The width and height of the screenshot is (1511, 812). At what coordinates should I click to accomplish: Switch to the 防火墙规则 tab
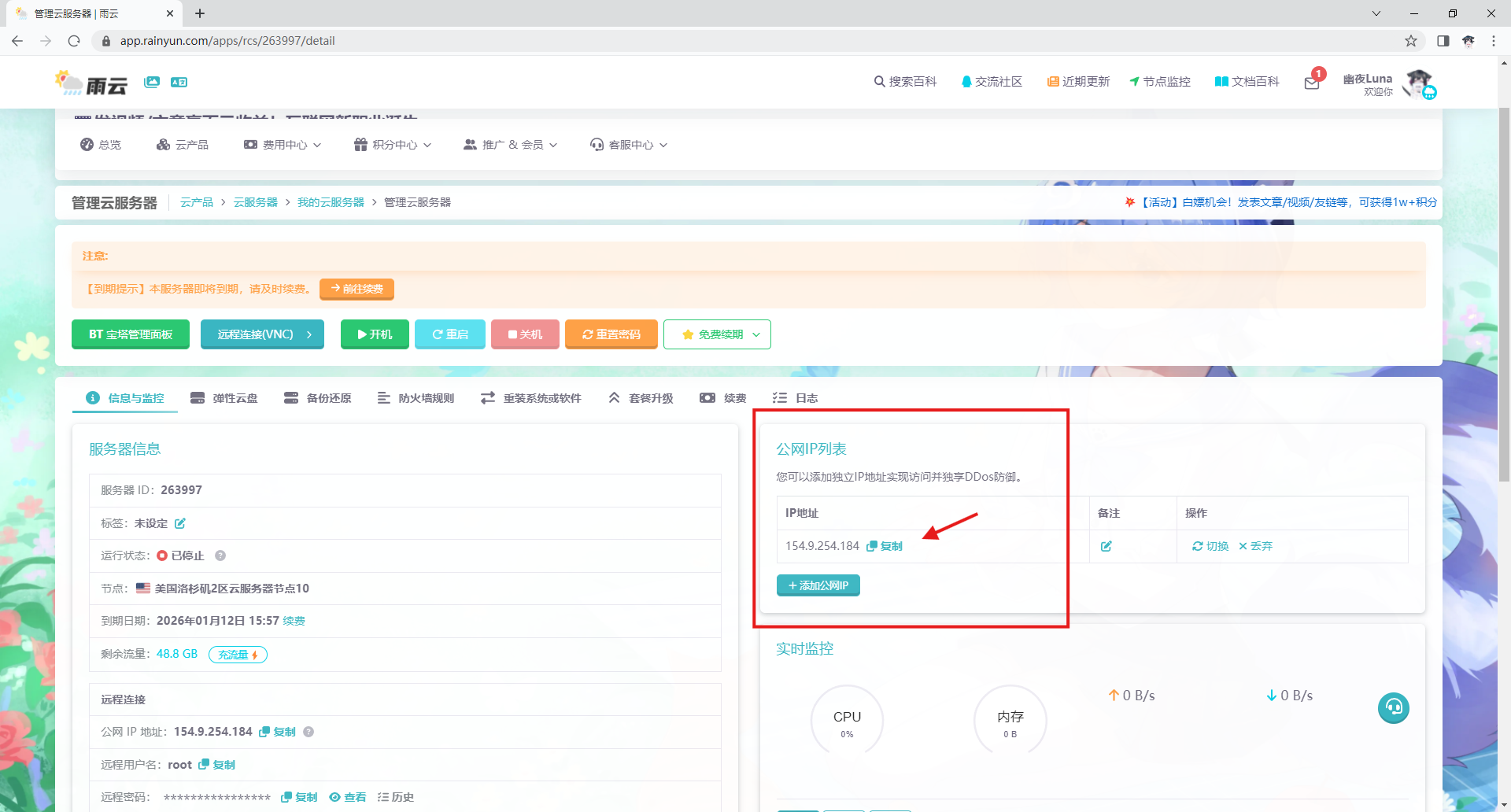coord(416,398)
